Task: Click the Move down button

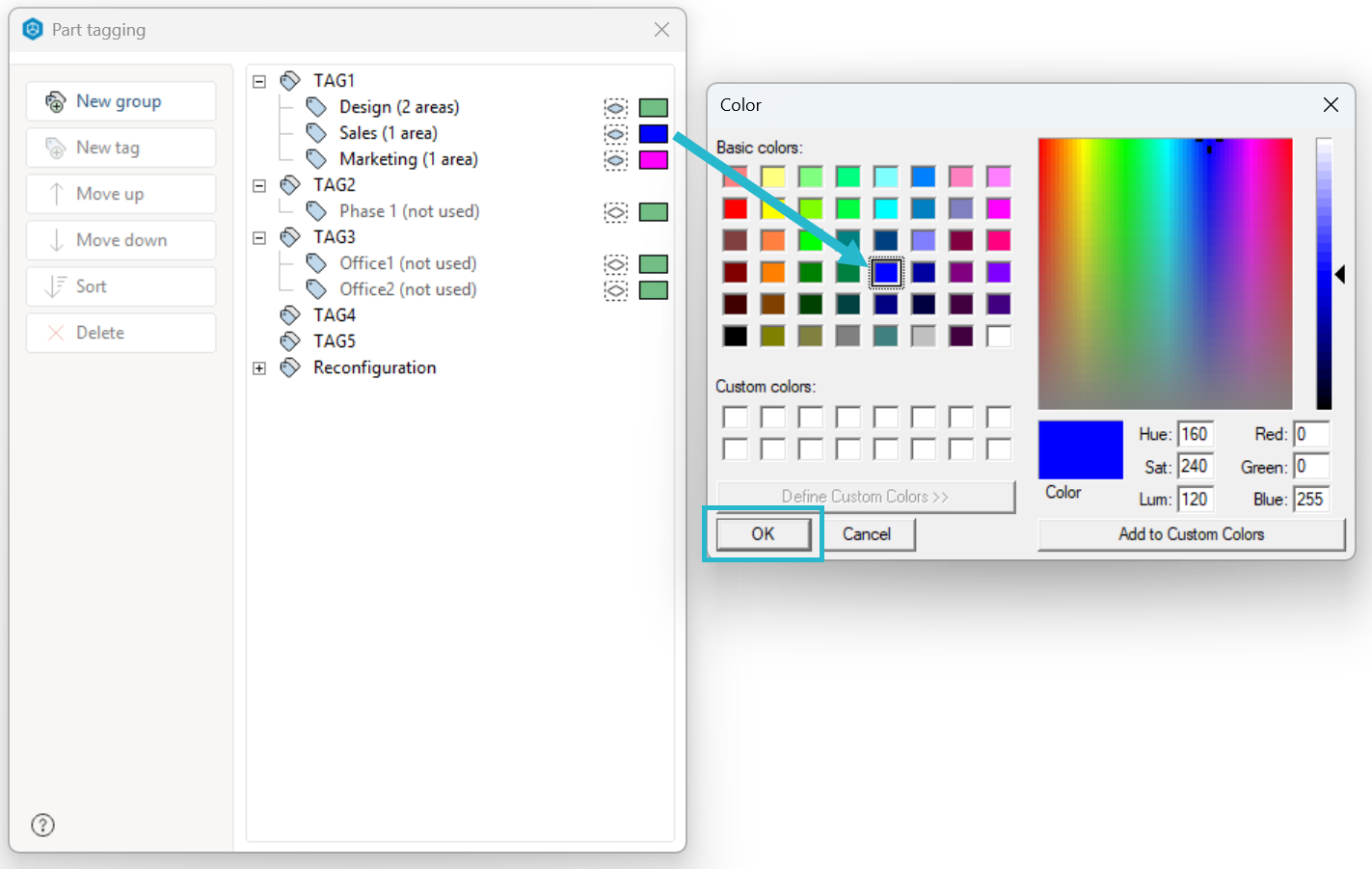Action: [121, 240]
